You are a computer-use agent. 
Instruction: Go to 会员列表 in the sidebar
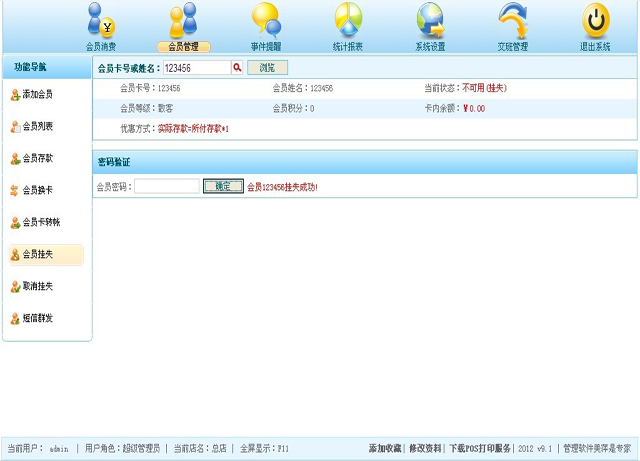coord(38,127)
